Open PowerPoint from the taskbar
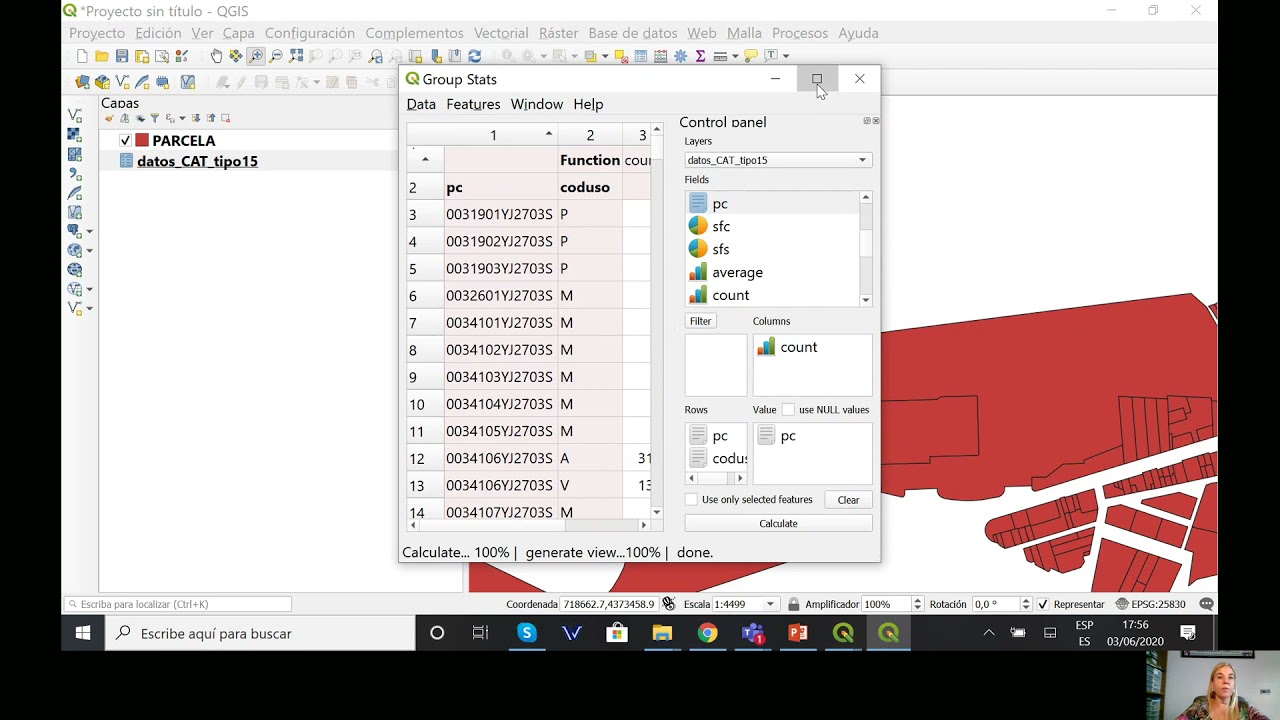This screenshot has height=720, width=1280. 798,633
